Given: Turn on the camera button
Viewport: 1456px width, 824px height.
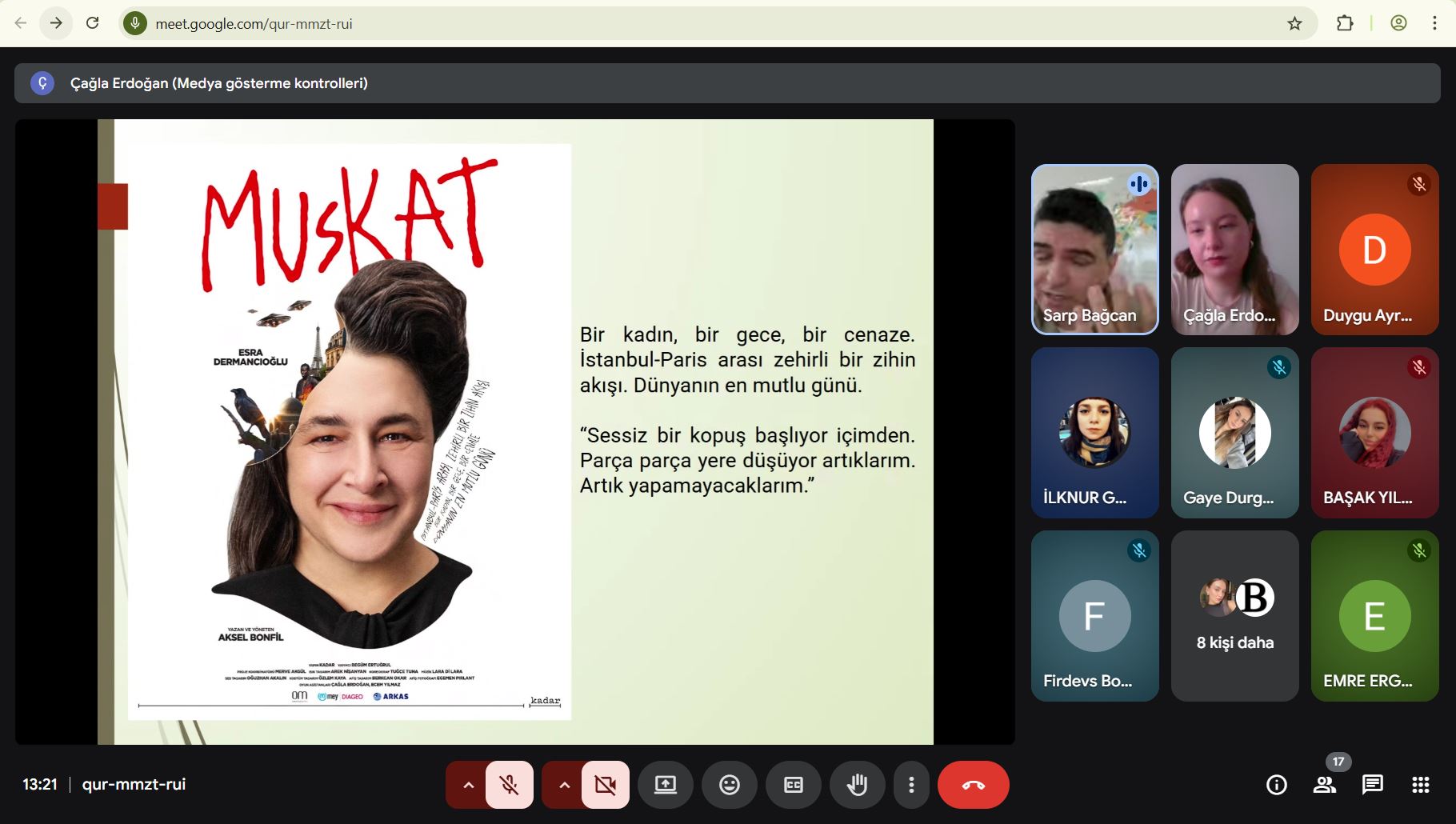Looking at the screenshot, I should [x=606, y=785].
